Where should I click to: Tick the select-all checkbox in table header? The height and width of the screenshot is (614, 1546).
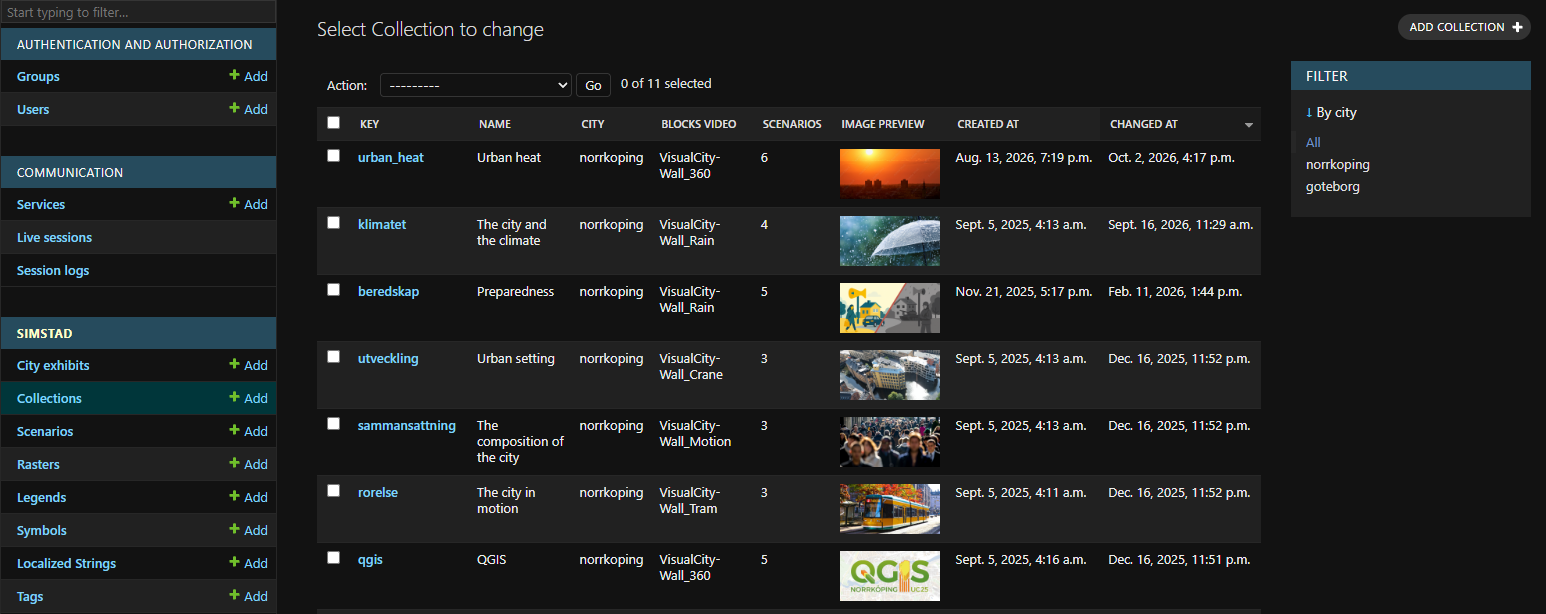[334, 123]
